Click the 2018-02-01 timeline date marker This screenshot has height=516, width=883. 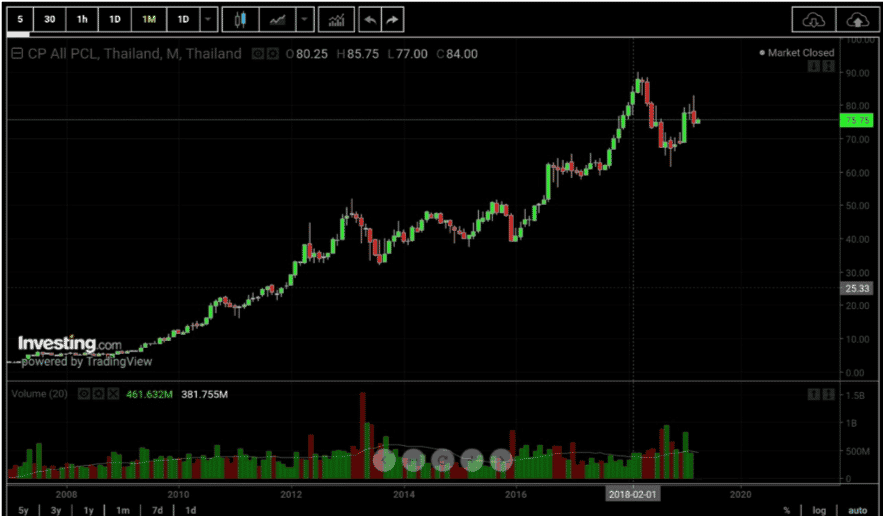point(634,494)
